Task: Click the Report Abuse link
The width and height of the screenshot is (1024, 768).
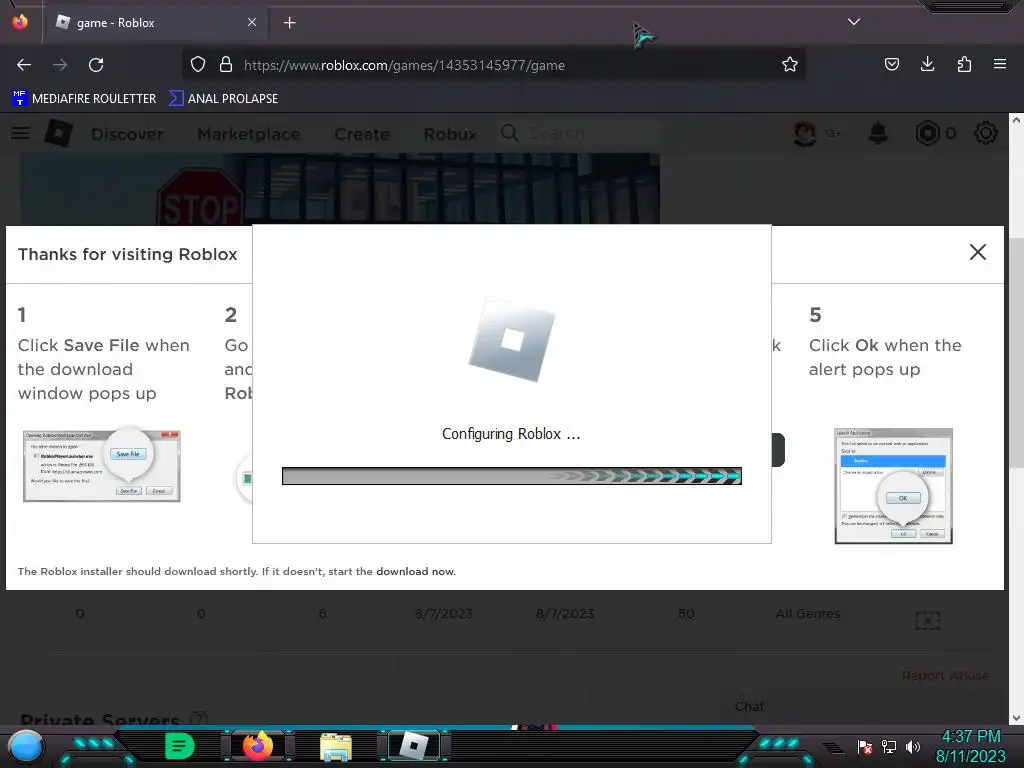Action: tap(945, 675)
